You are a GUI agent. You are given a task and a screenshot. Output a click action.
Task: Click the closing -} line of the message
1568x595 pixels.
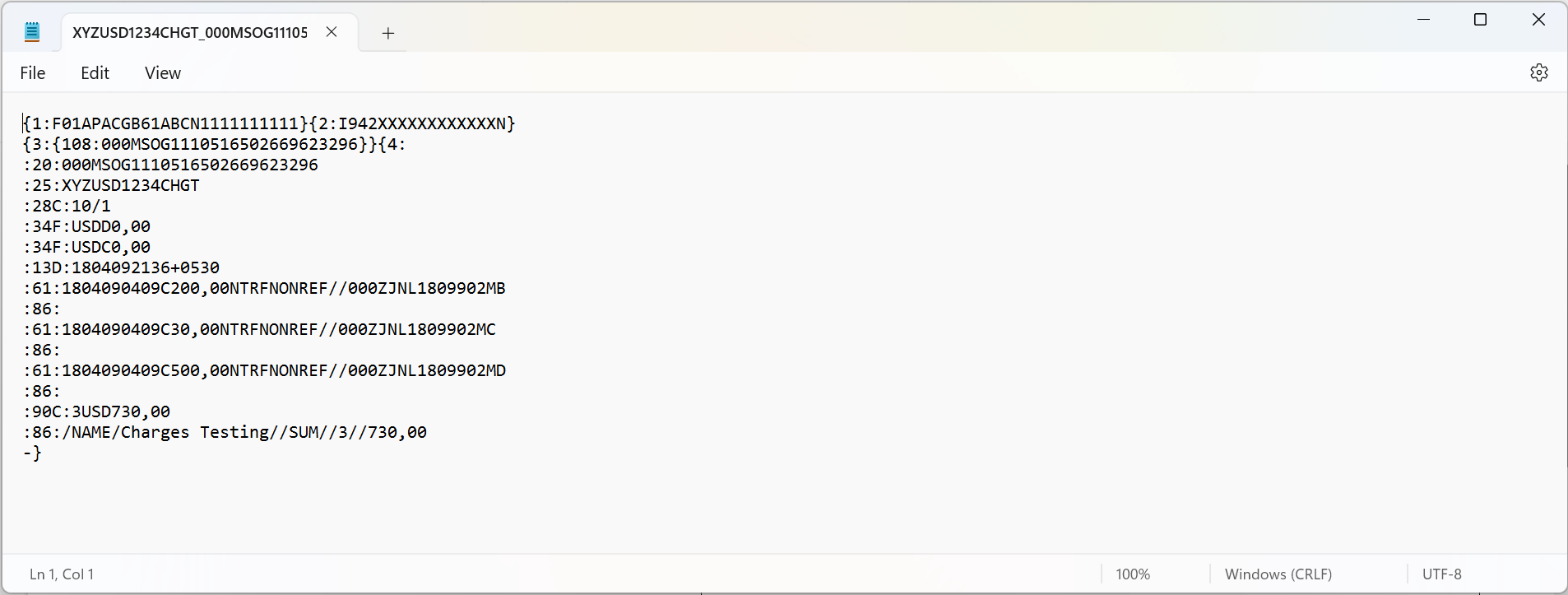coord(33,453)
